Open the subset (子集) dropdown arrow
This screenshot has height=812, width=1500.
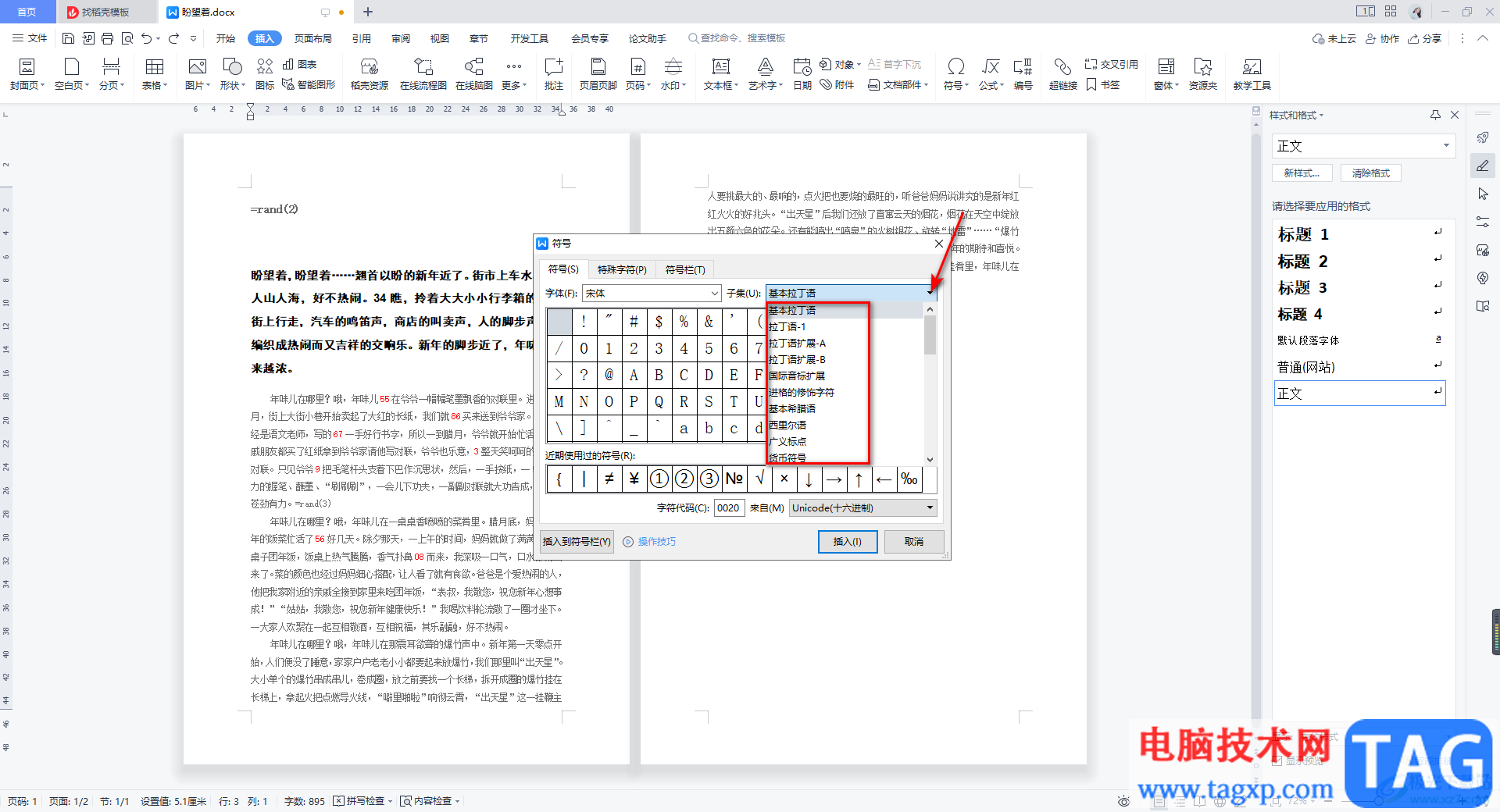(930, 293)
